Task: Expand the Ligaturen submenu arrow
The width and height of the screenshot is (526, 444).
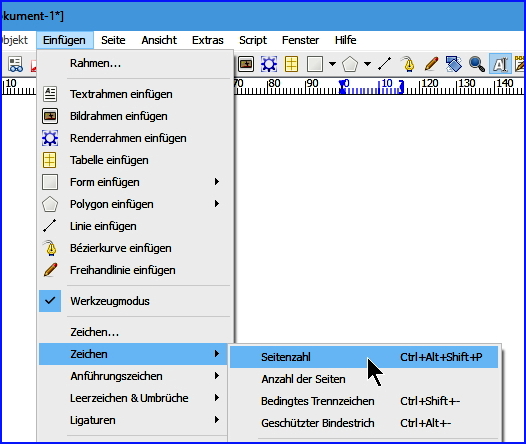Action: [x=217, y=420]
